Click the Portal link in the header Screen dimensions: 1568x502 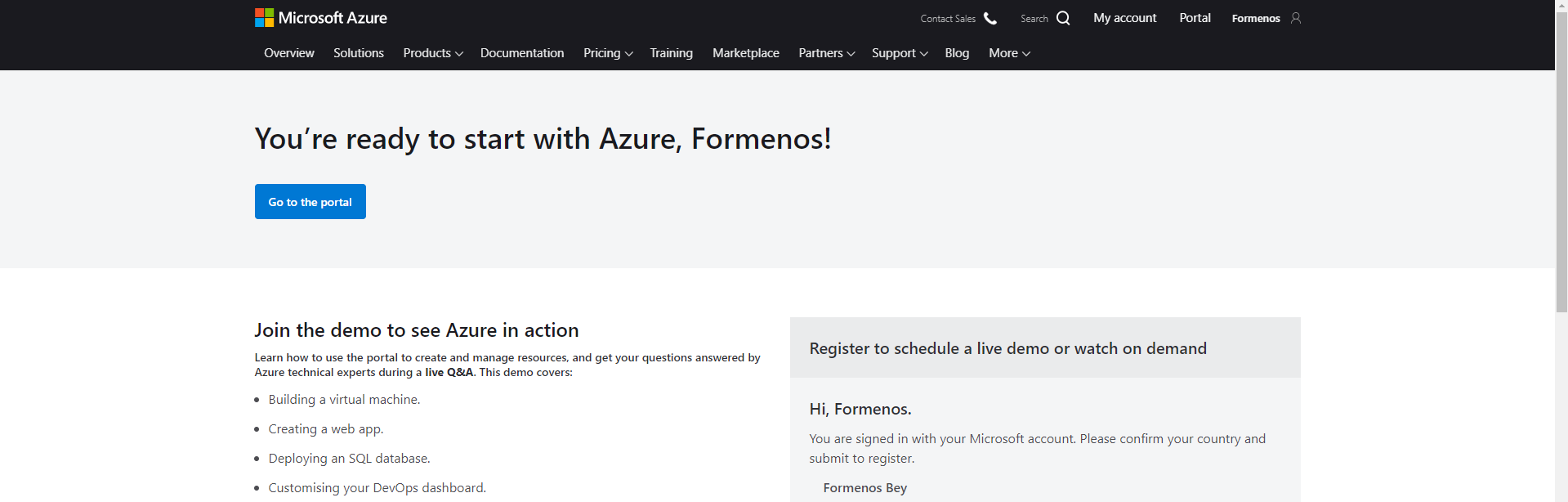coord(1195,18)
